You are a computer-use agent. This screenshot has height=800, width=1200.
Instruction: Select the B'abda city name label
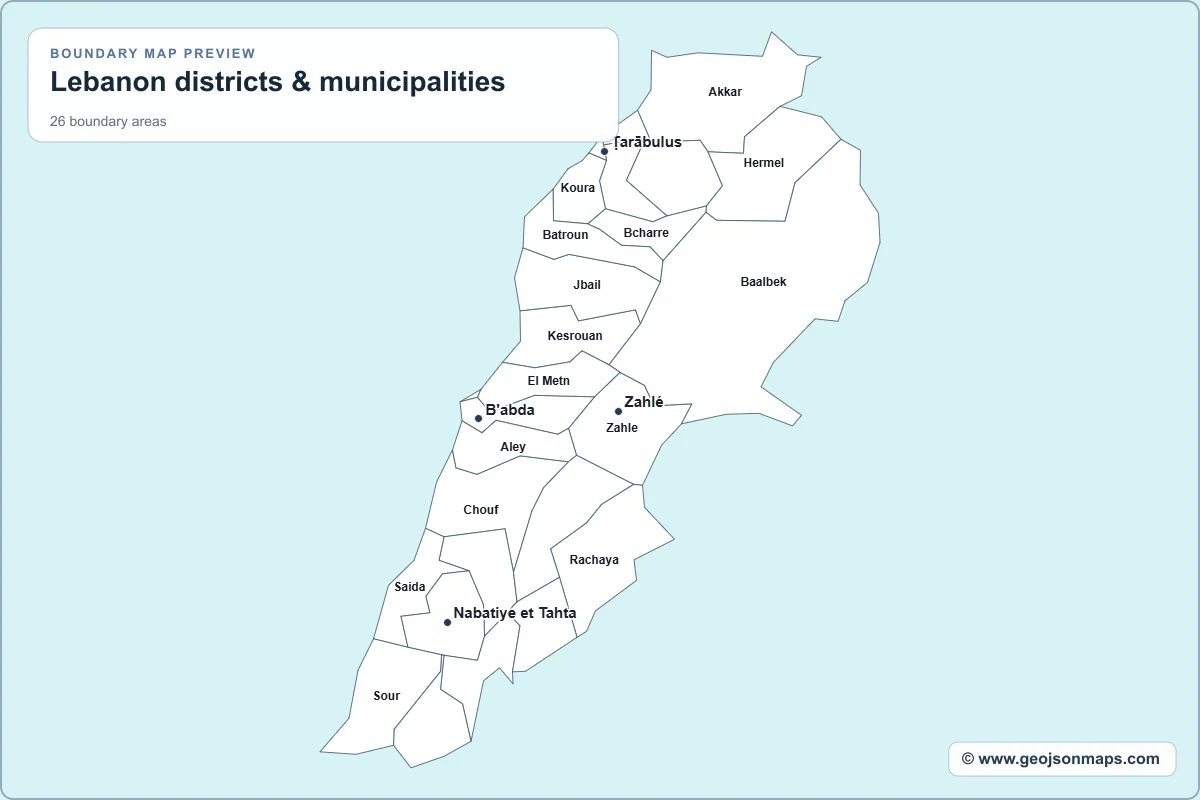pyautogui.click(x=510, y=410)
